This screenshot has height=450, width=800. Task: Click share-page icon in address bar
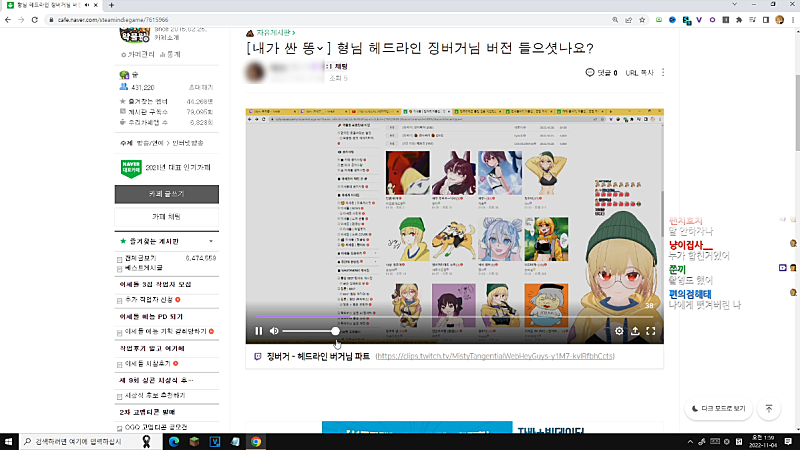629,20
